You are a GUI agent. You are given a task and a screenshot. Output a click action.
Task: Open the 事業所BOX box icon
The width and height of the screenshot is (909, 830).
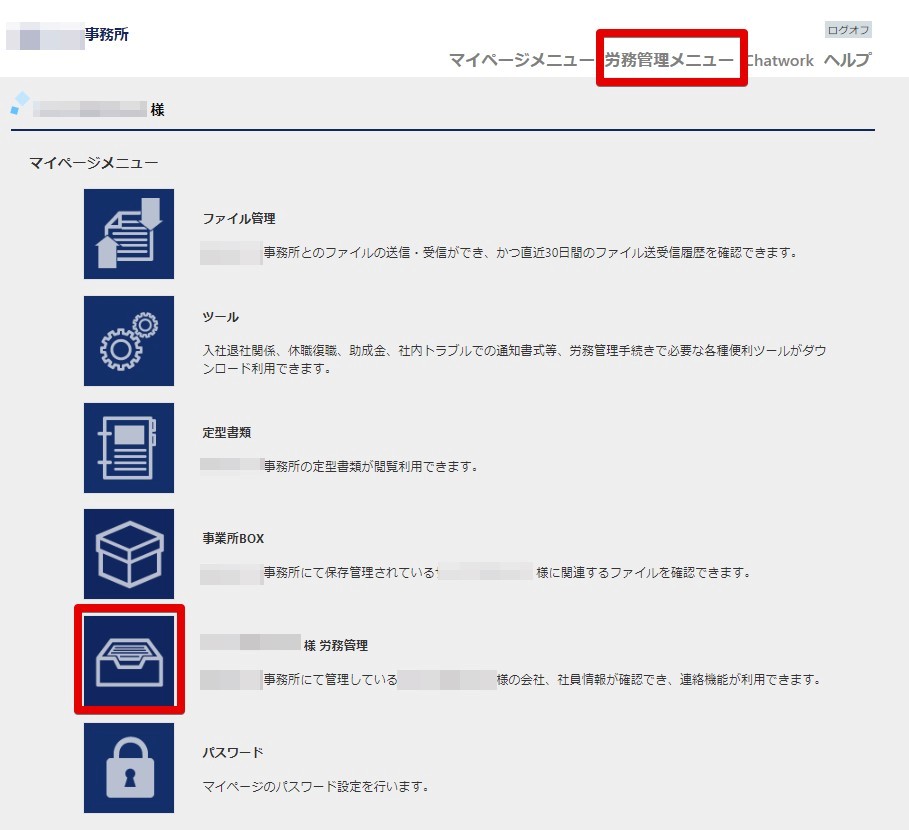point(129,554)
